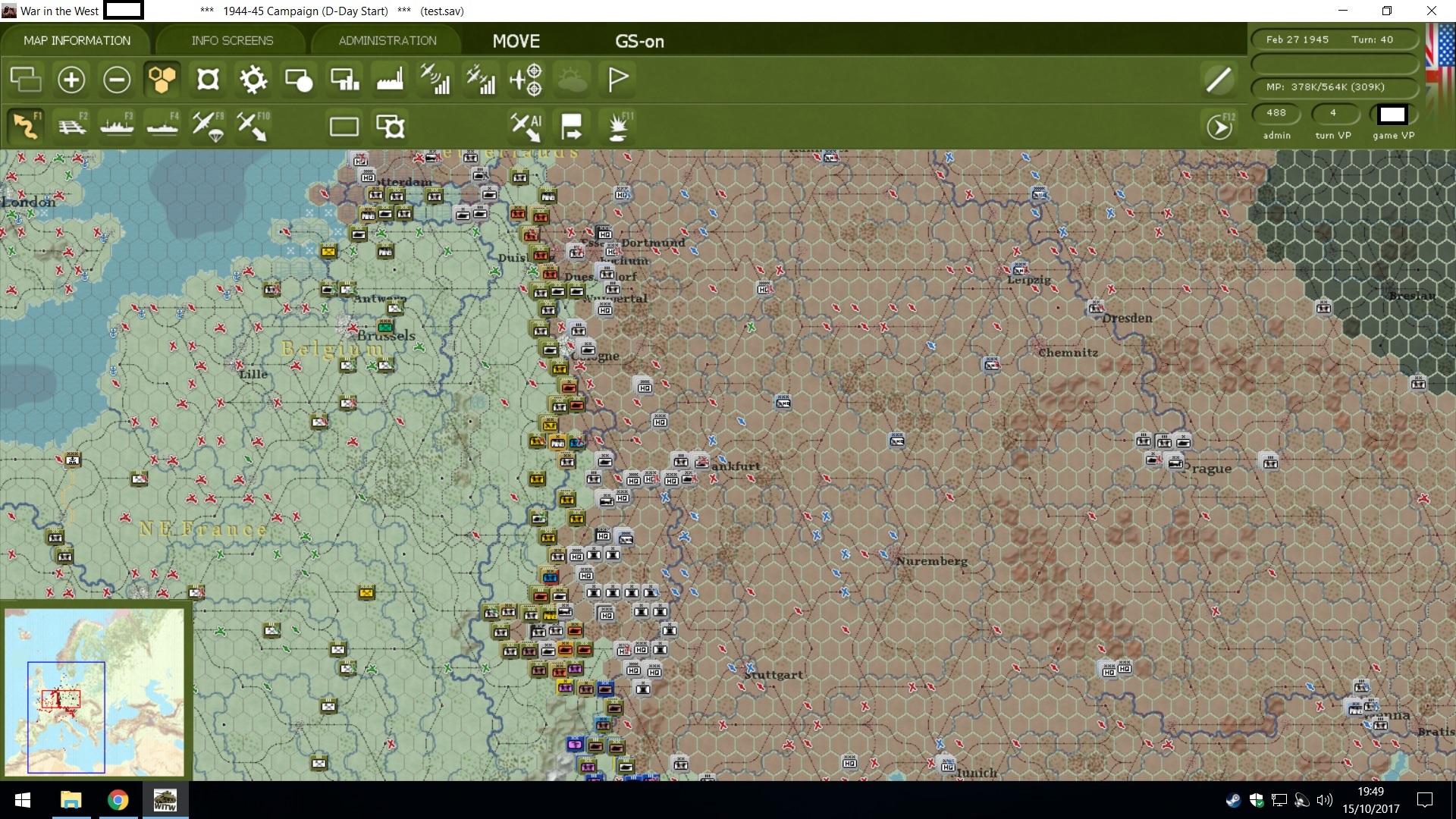
Task: Click the flag with arrow icon
Action: 572,126
